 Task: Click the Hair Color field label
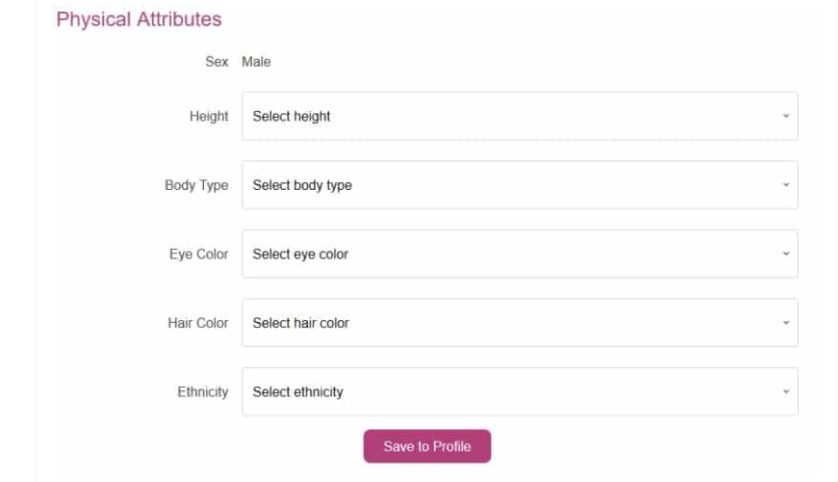click(198, 323)
